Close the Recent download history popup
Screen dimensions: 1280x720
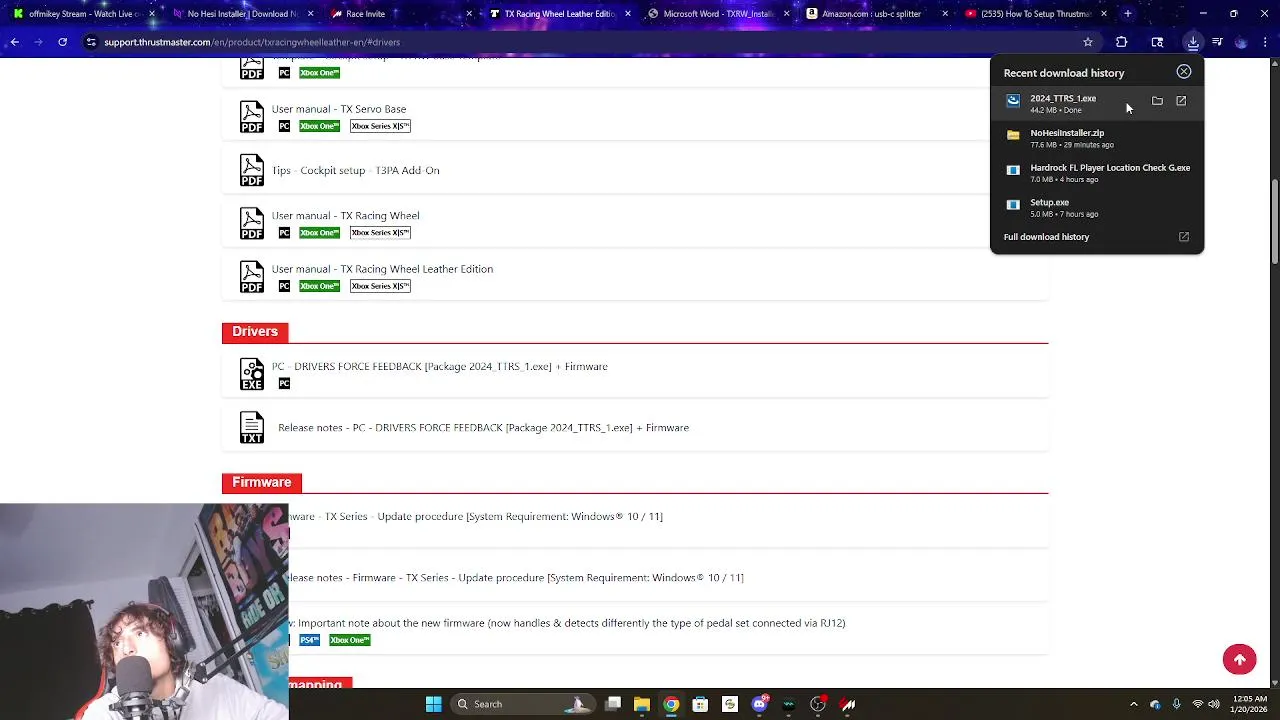coord(1184,72)
